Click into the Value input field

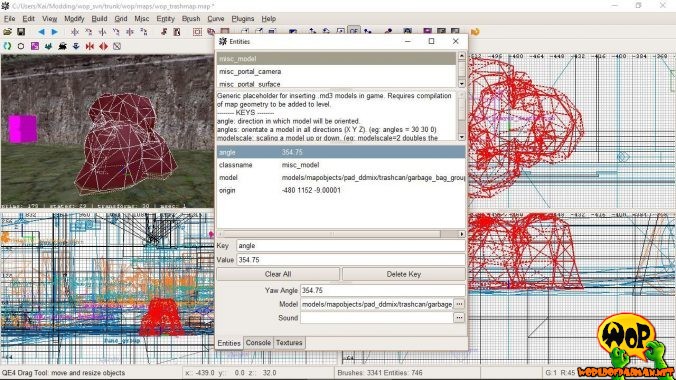(351, 260)
